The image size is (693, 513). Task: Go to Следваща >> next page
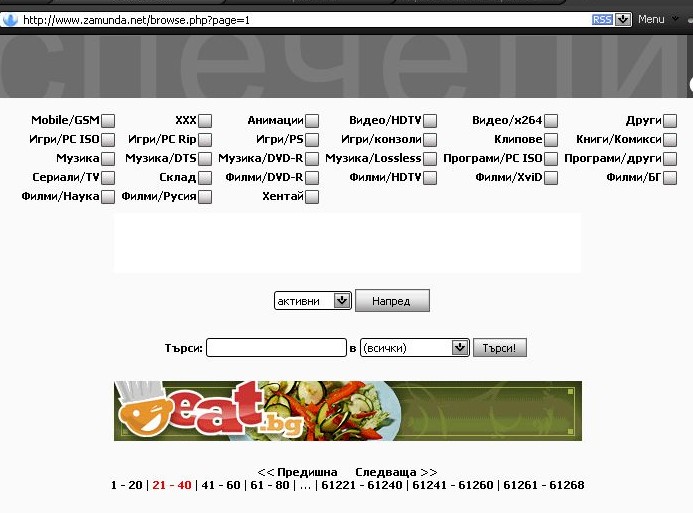point(396,472)
